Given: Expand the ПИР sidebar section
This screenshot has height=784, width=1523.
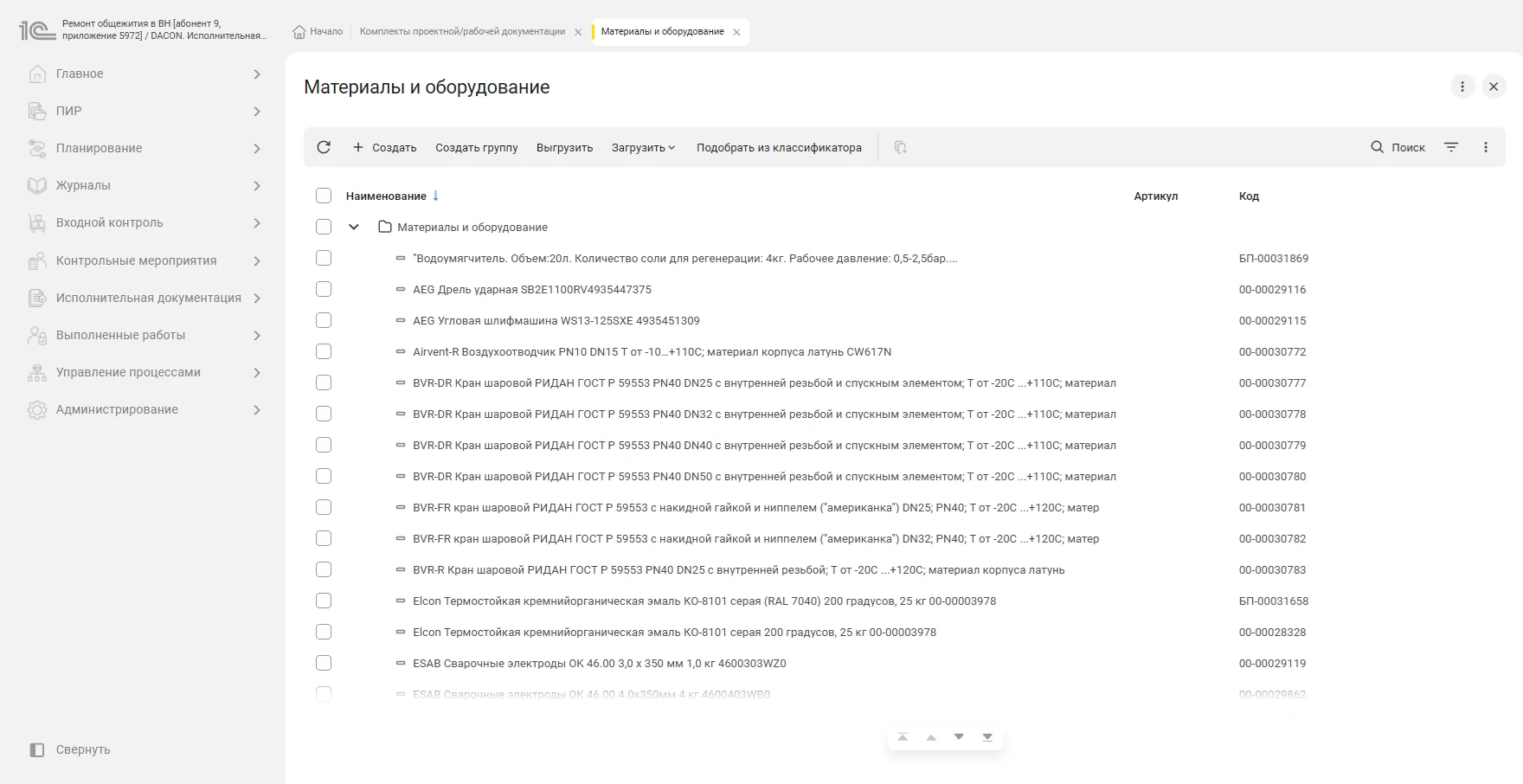Looking at the screenshot, I should (256, 111).
